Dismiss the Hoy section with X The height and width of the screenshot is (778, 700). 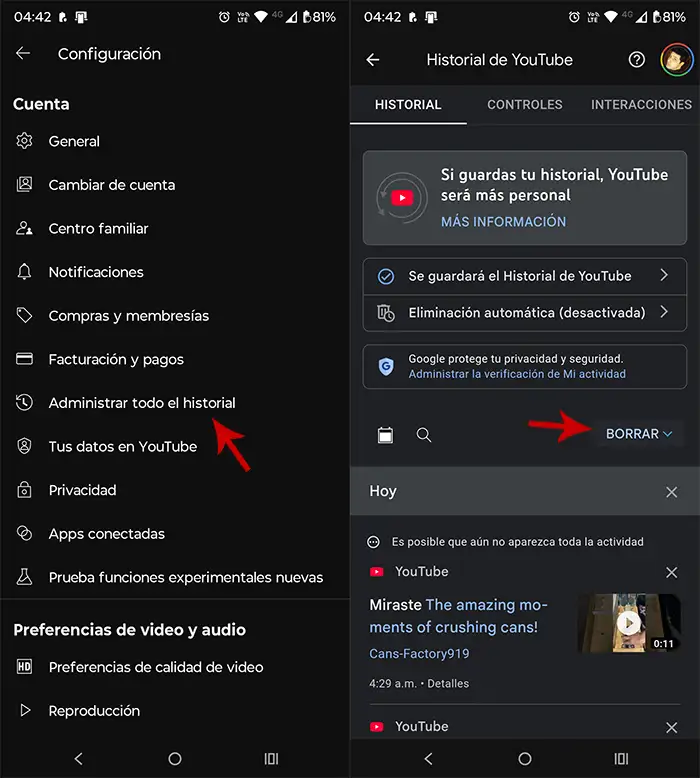point(672,492)
